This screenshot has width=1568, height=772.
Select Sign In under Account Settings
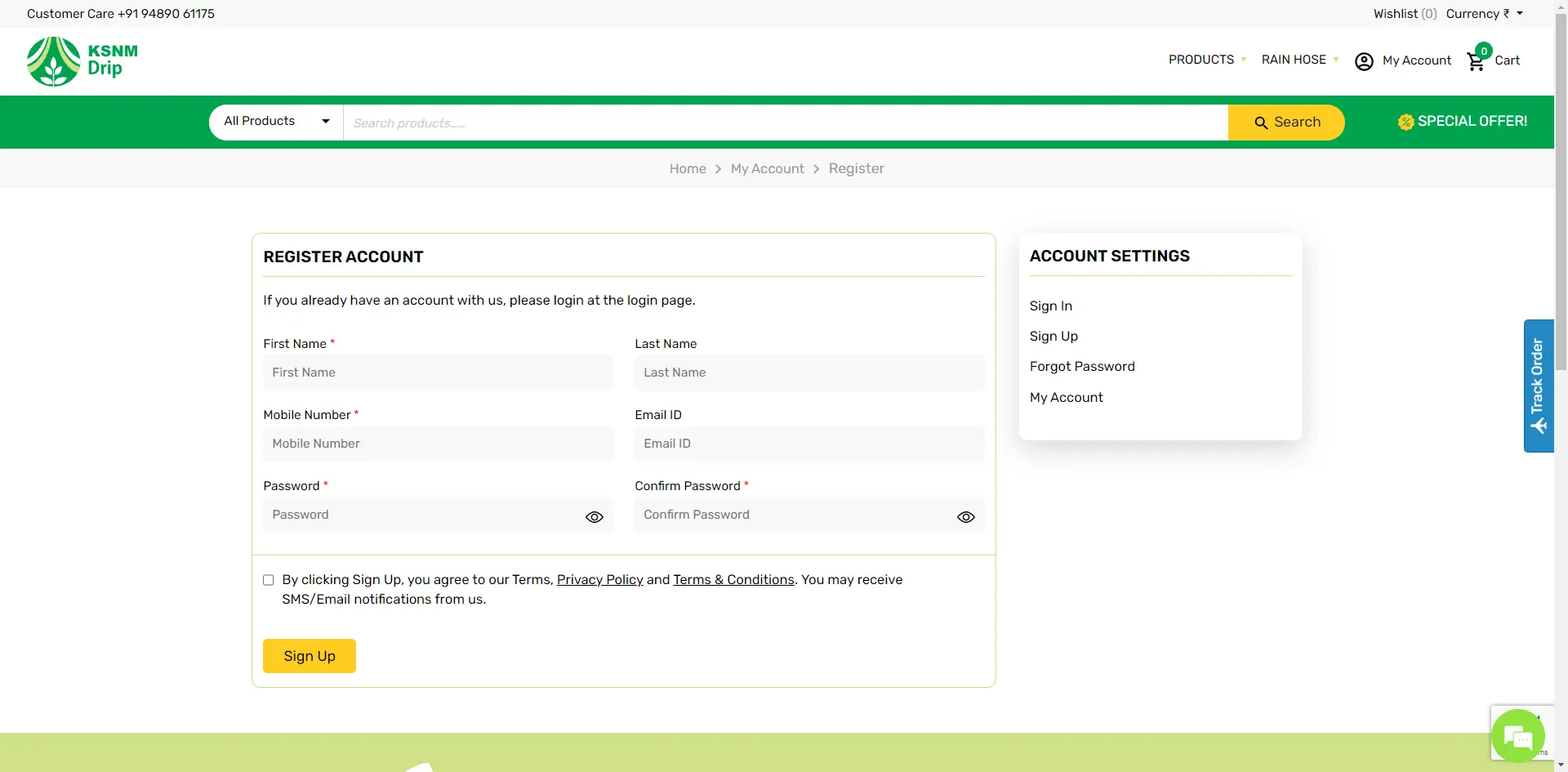pyautogui.click(x=1051, y=306)
